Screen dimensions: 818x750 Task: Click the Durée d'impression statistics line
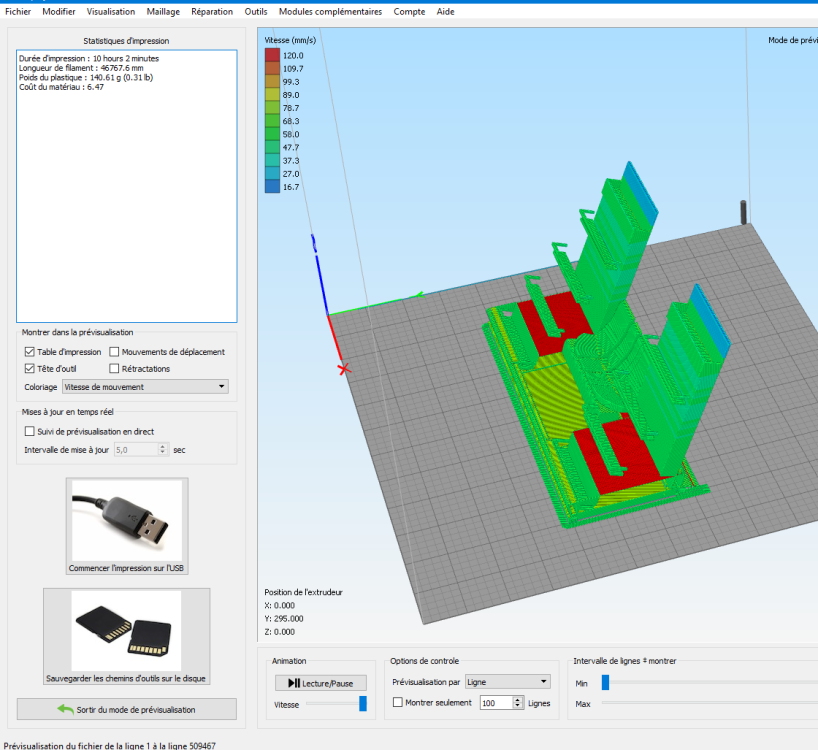click(89, 58)
